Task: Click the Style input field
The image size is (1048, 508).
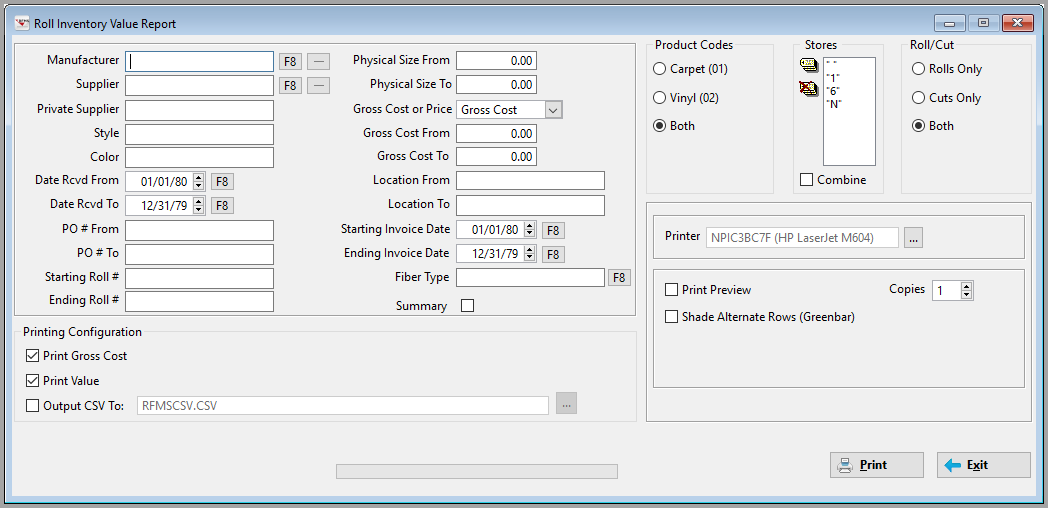Action: 199,134
